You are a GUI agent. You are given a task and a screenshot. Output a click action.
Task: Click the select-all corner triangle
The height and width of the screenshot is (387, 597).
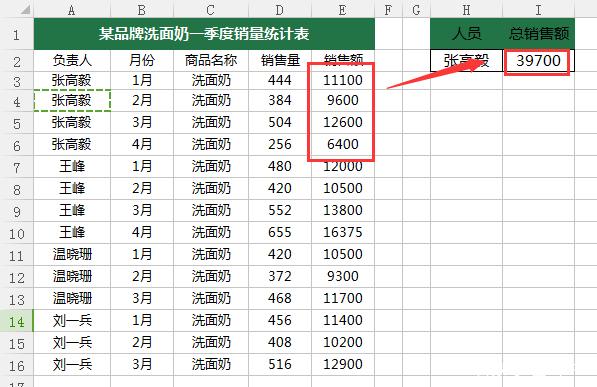click(25, 9)
